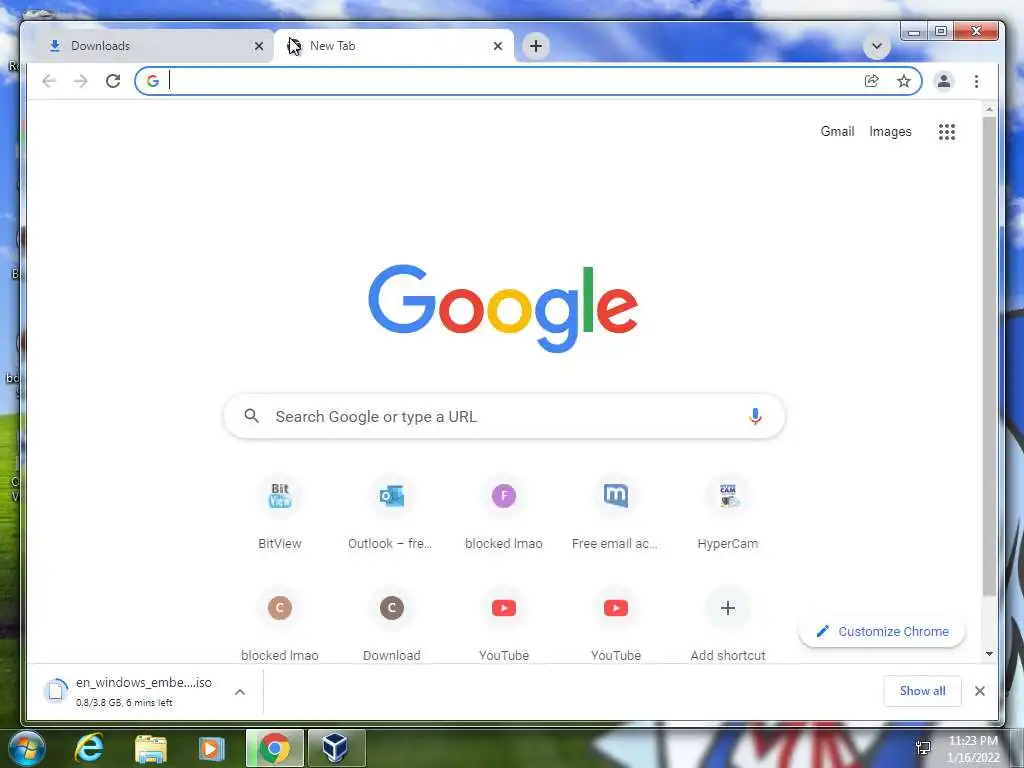Open Windows Explorer from the taskbar
Viewport: 1024px width, 768px height.
[150, 748]
